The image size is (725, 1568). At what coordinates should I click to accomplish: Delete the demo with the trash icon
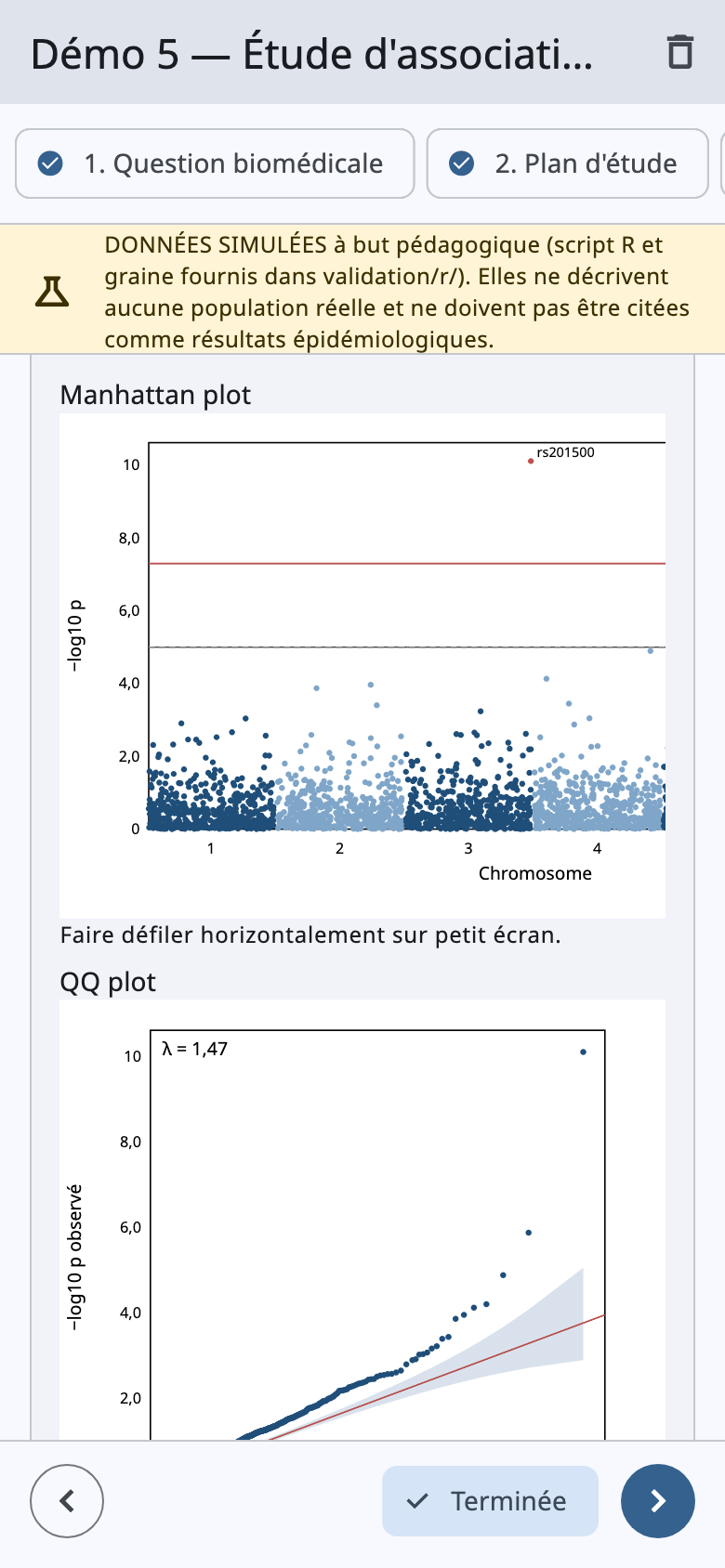(680, 53)
